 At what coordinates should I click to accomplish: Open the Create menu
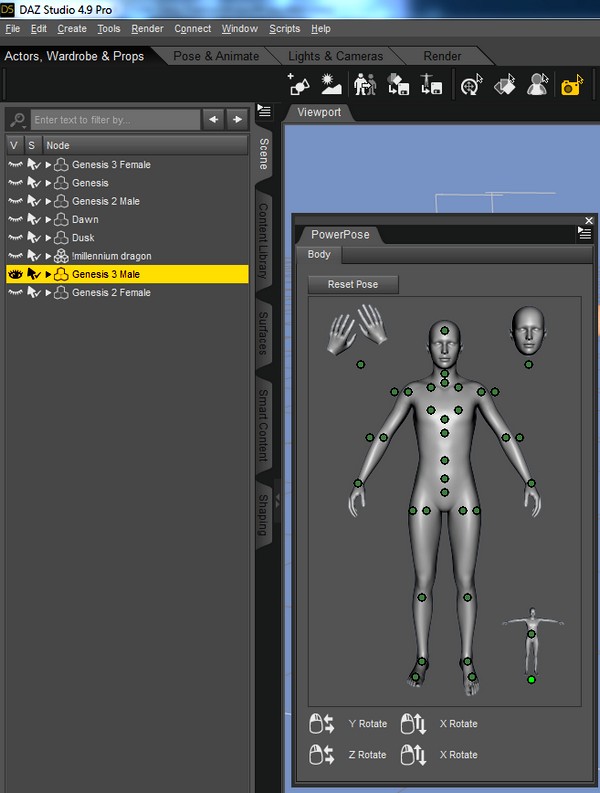click(72, 29)
